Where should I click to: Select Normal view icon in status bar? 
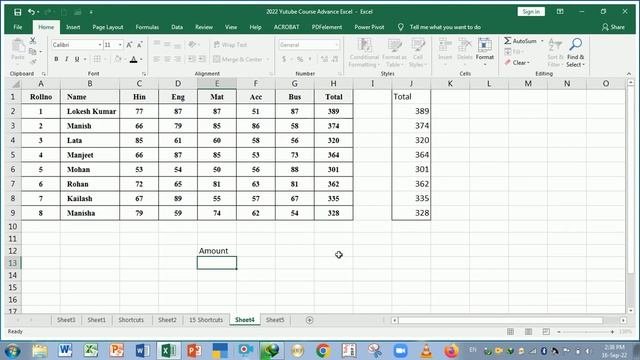[510, 332]
